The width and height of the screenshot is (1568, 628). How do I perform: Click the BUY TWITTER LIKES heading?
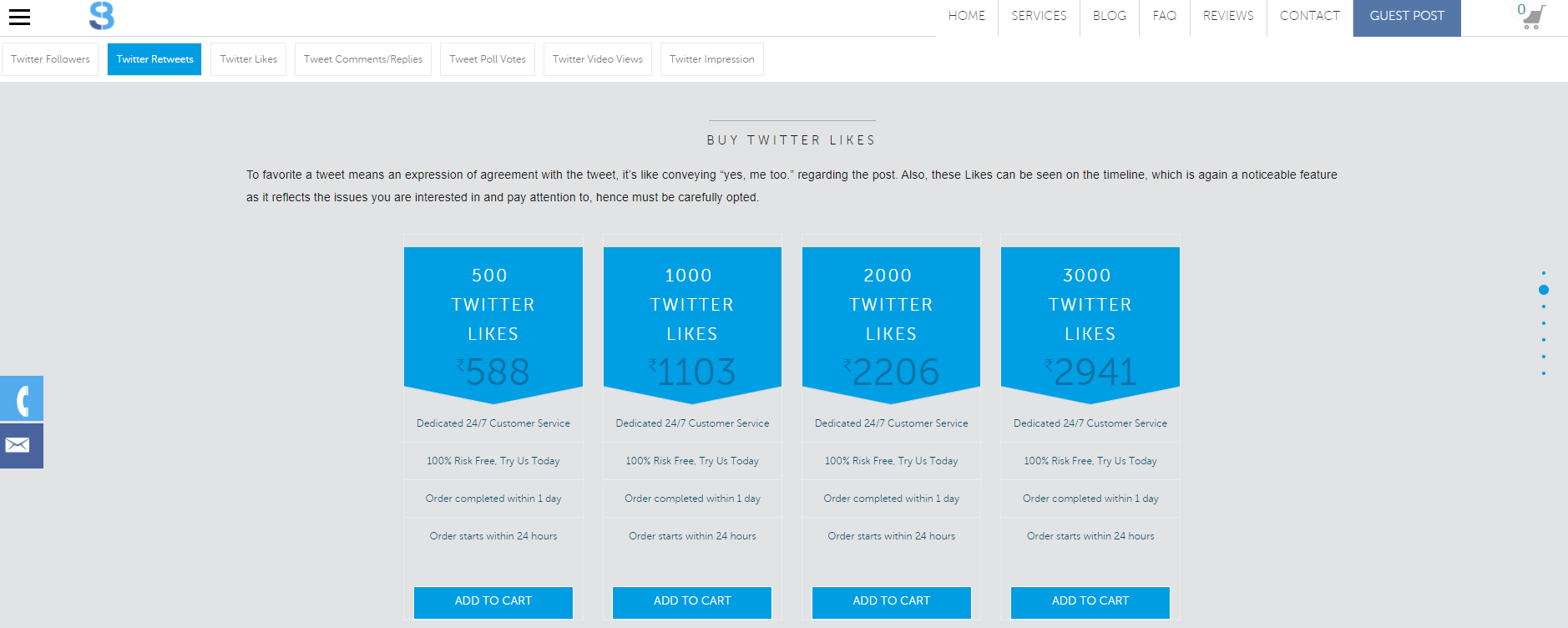tap(792, 140)
